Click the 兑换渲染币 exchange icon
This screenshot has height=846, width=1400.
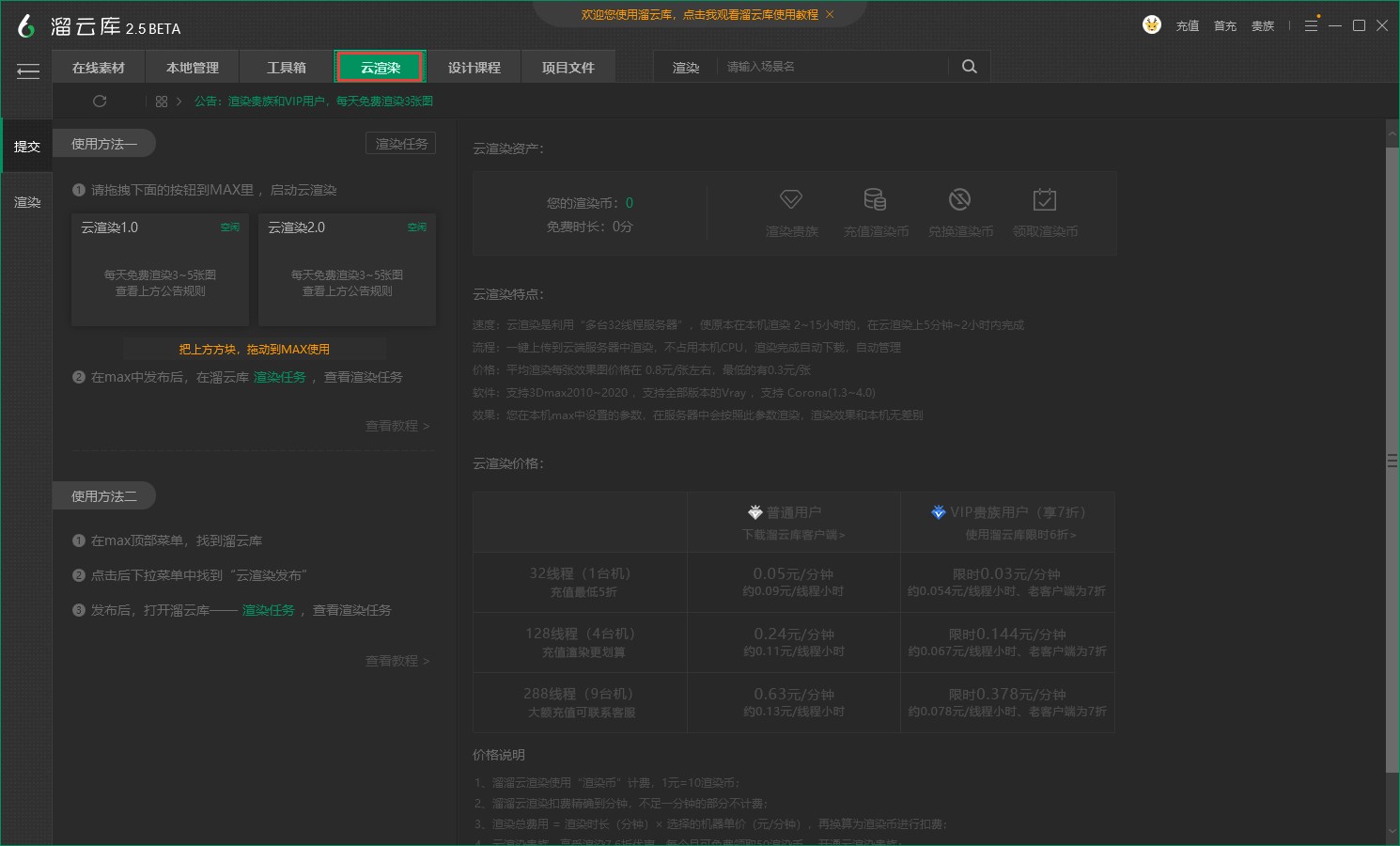(959, 199)
